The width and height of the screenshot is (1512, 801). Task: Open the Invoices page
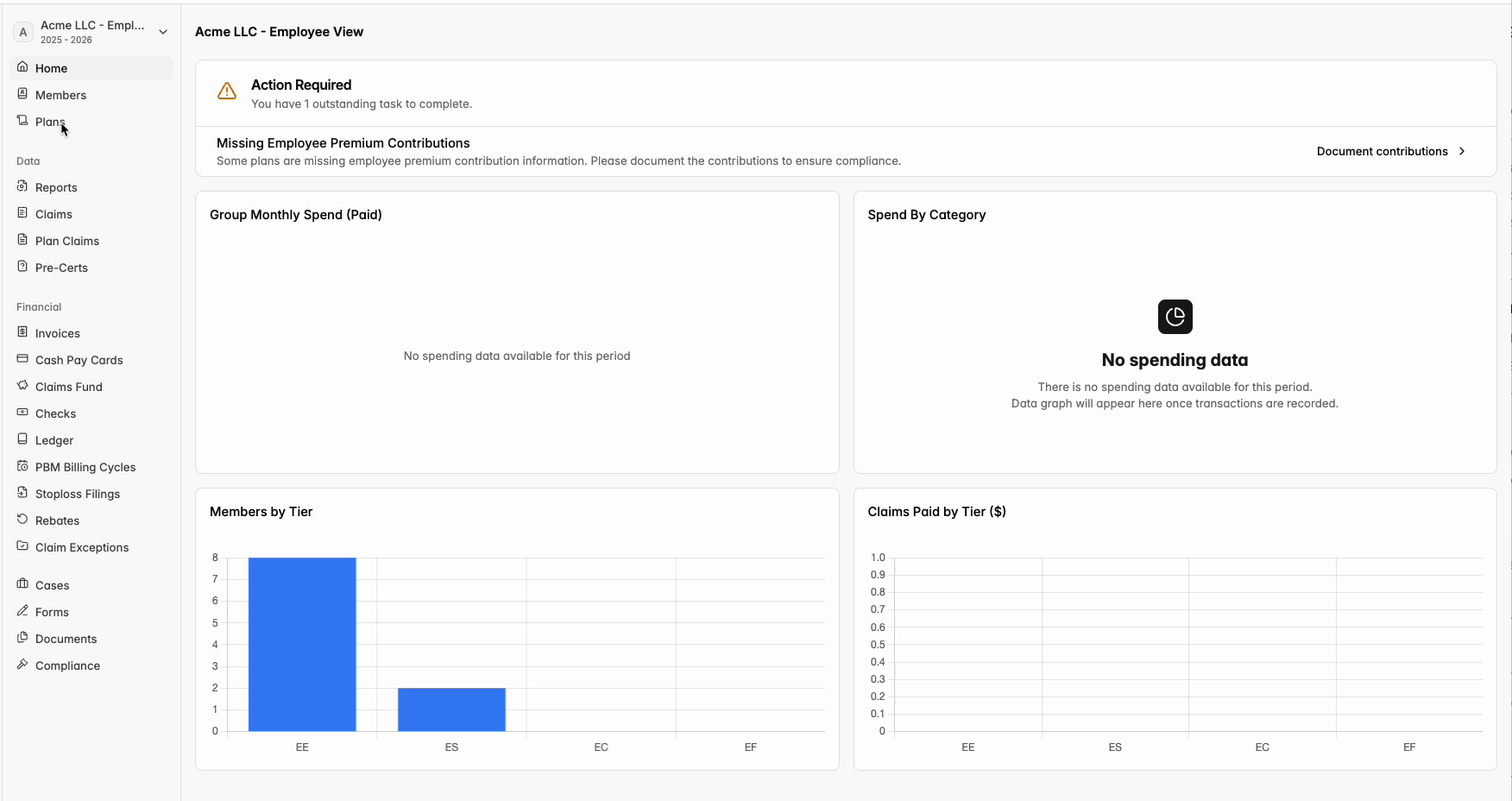pos(57,333)
